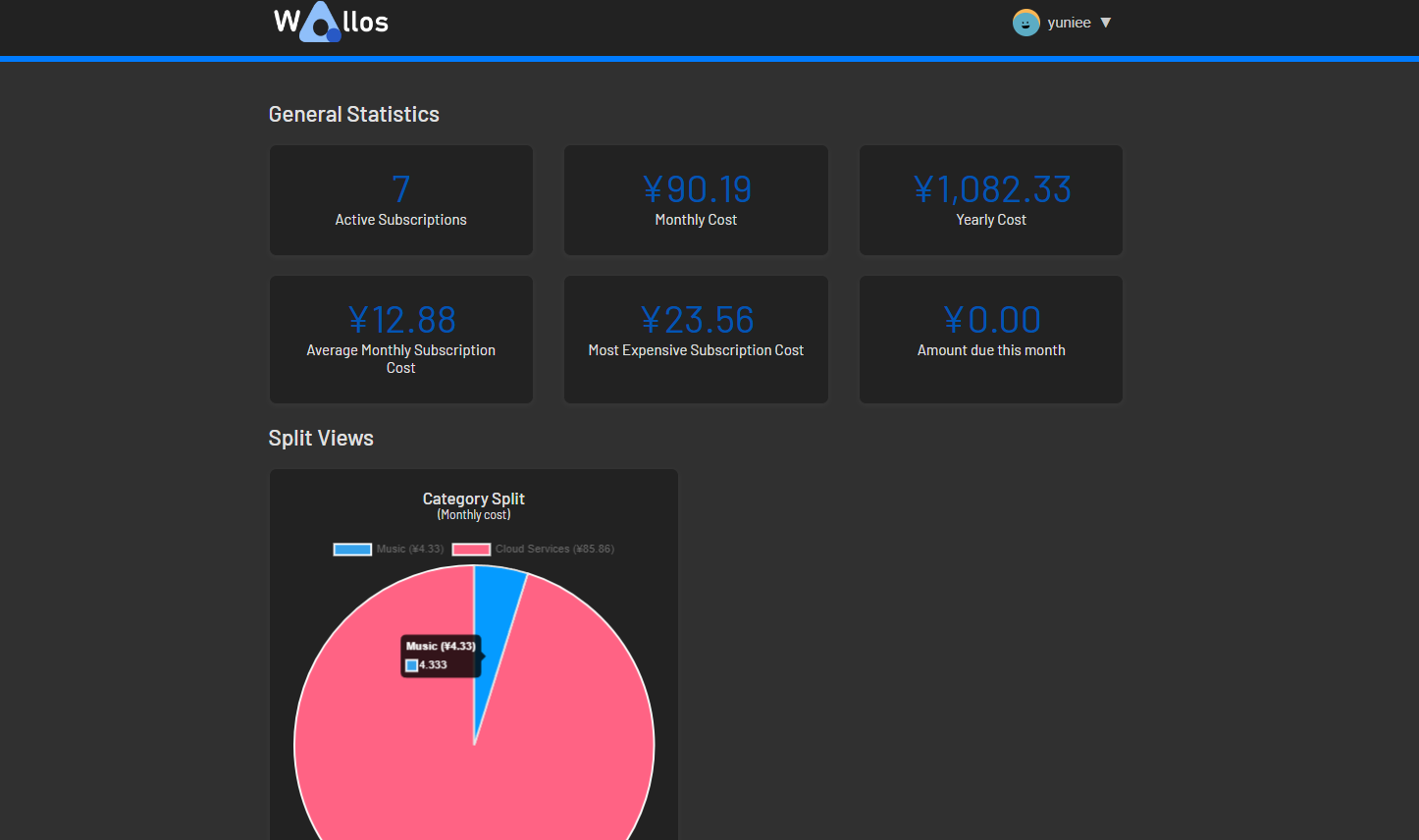
Task: Click the blue Music legend swatch
Action: (x=352, y=550)
